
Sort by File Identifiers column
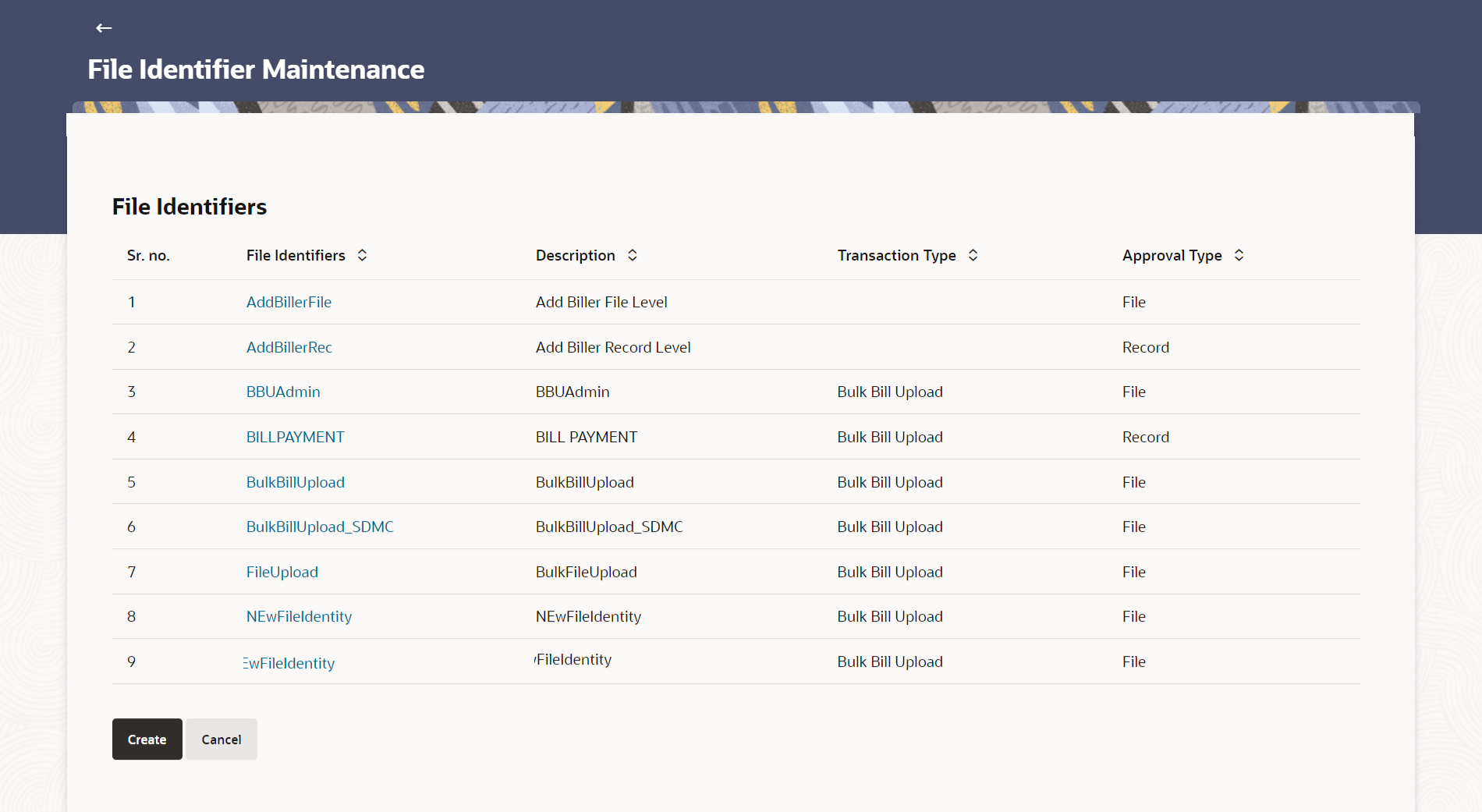point(362,255)
